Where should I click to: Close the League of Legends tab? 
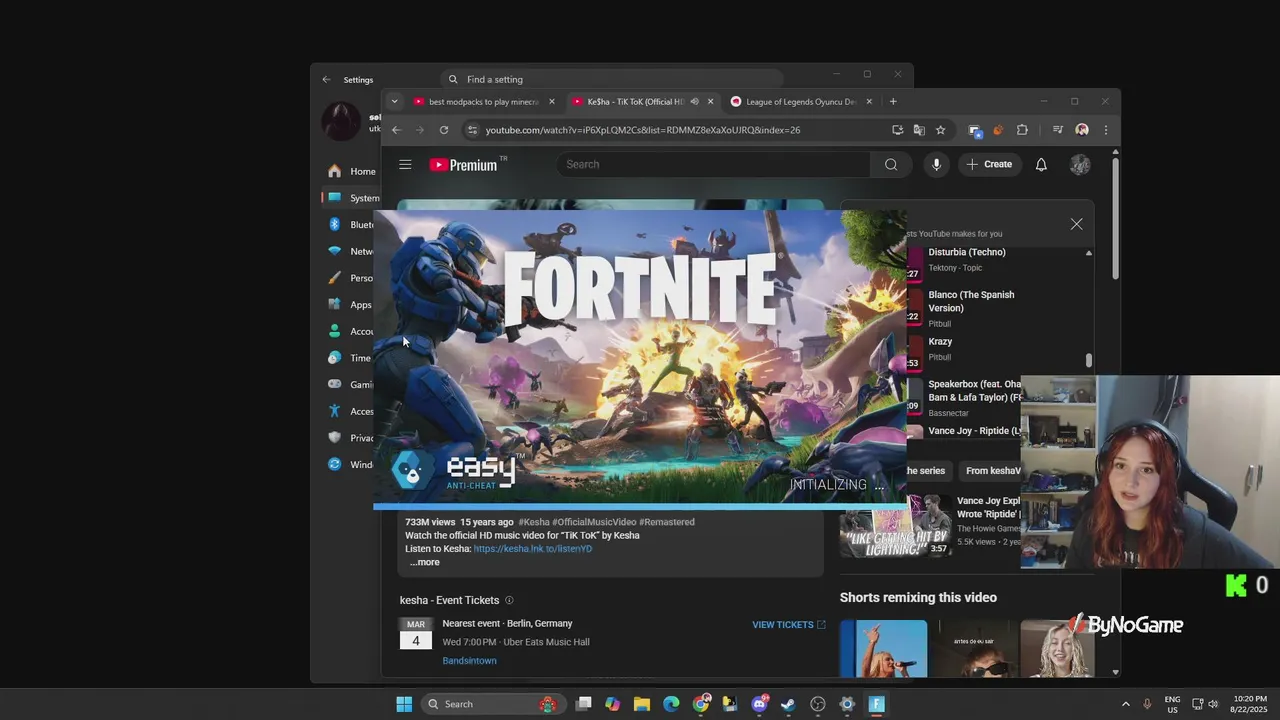[x=869, y=101]
